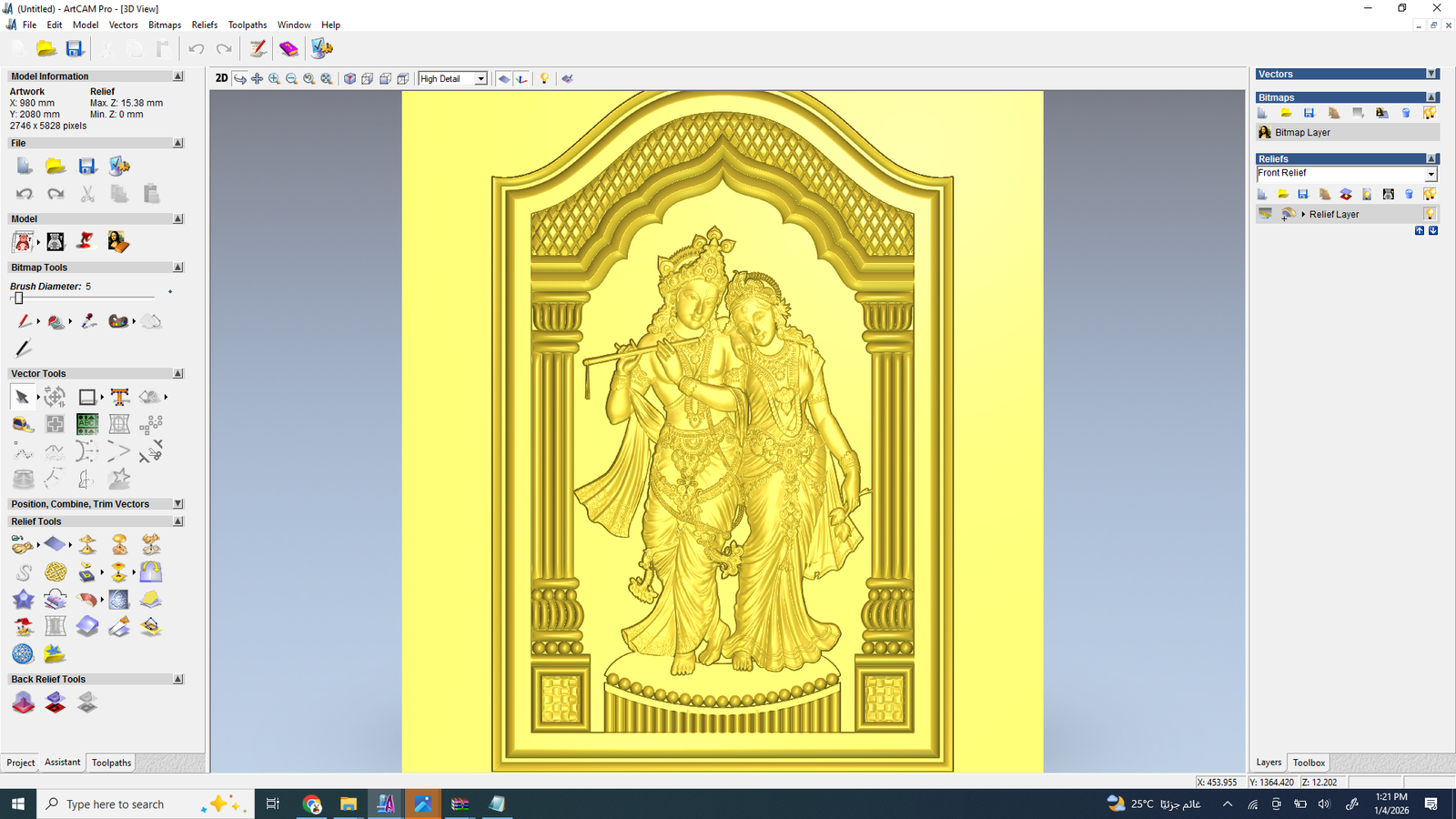Click the Lights and Material lamp icon
The width and height of the screenshot is (1456, 819).
pos(544,79)
